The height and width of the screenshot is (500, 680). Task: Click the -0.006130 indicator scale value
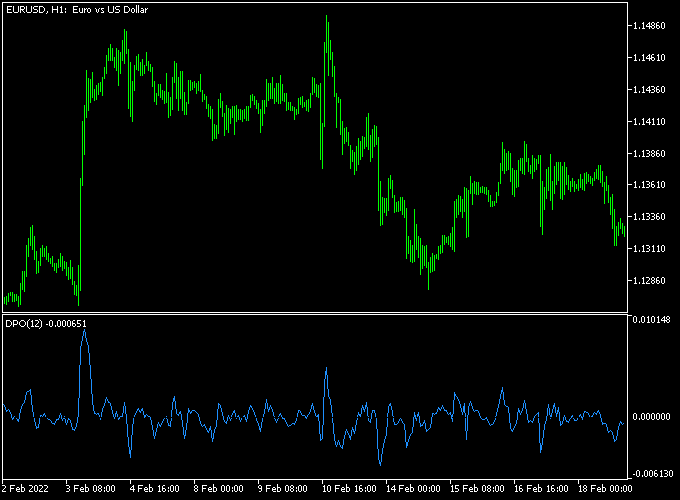pyautogui.click(x=652, y=474)
